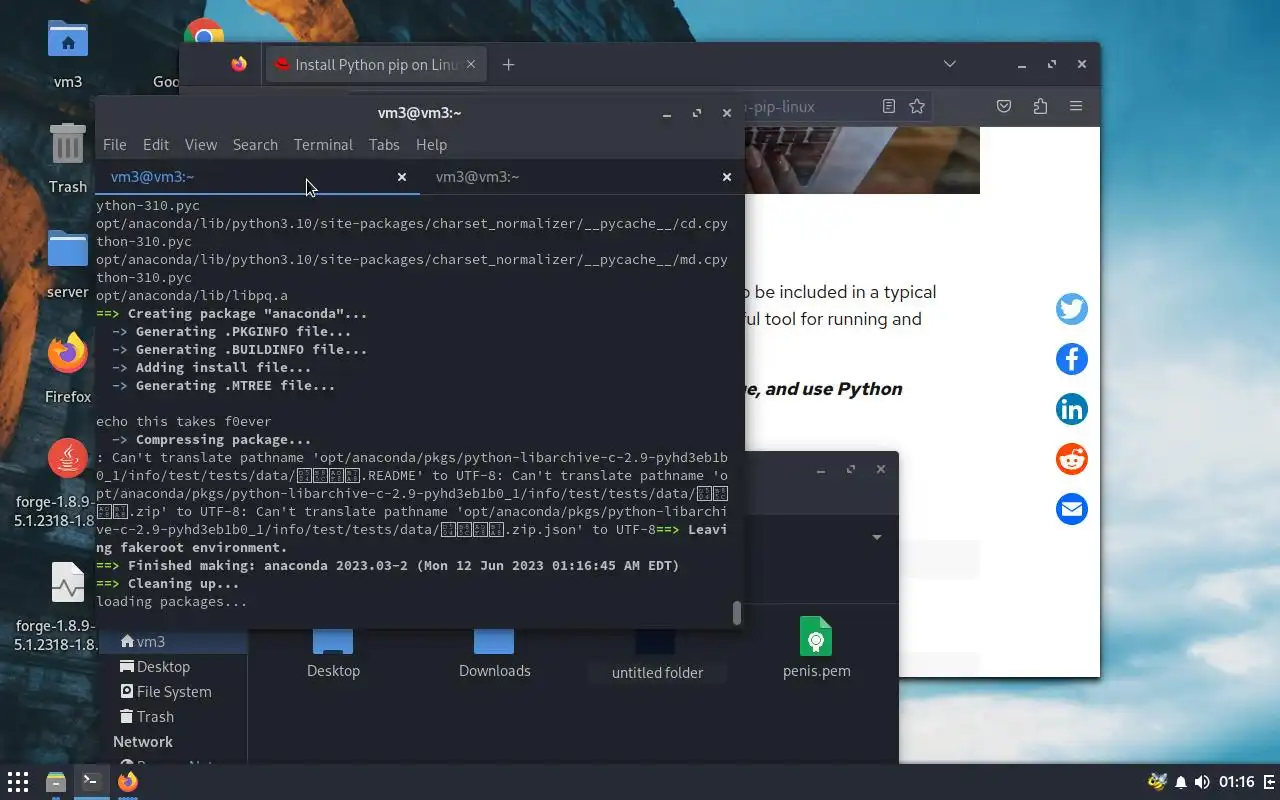The image size is (1280, 800).
Task: Share the article on Reddit
Action: 1071,459
